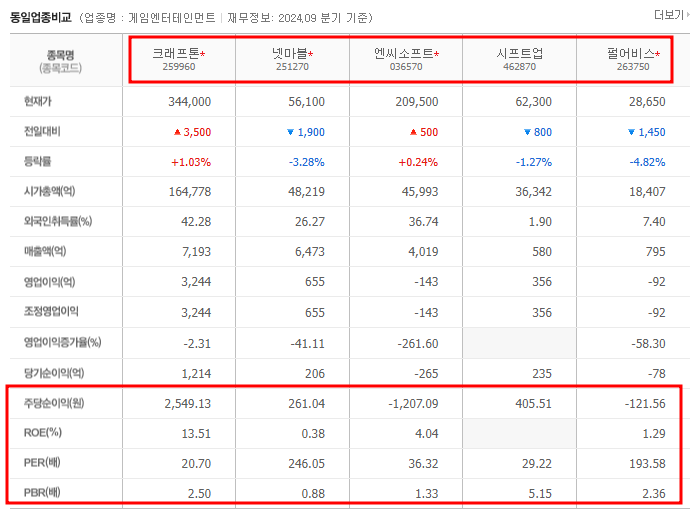Image resolution: width=696 pixels, height=517 pixels.
Task: Click foreign ownership value 7.40
Action: [654, 222]
